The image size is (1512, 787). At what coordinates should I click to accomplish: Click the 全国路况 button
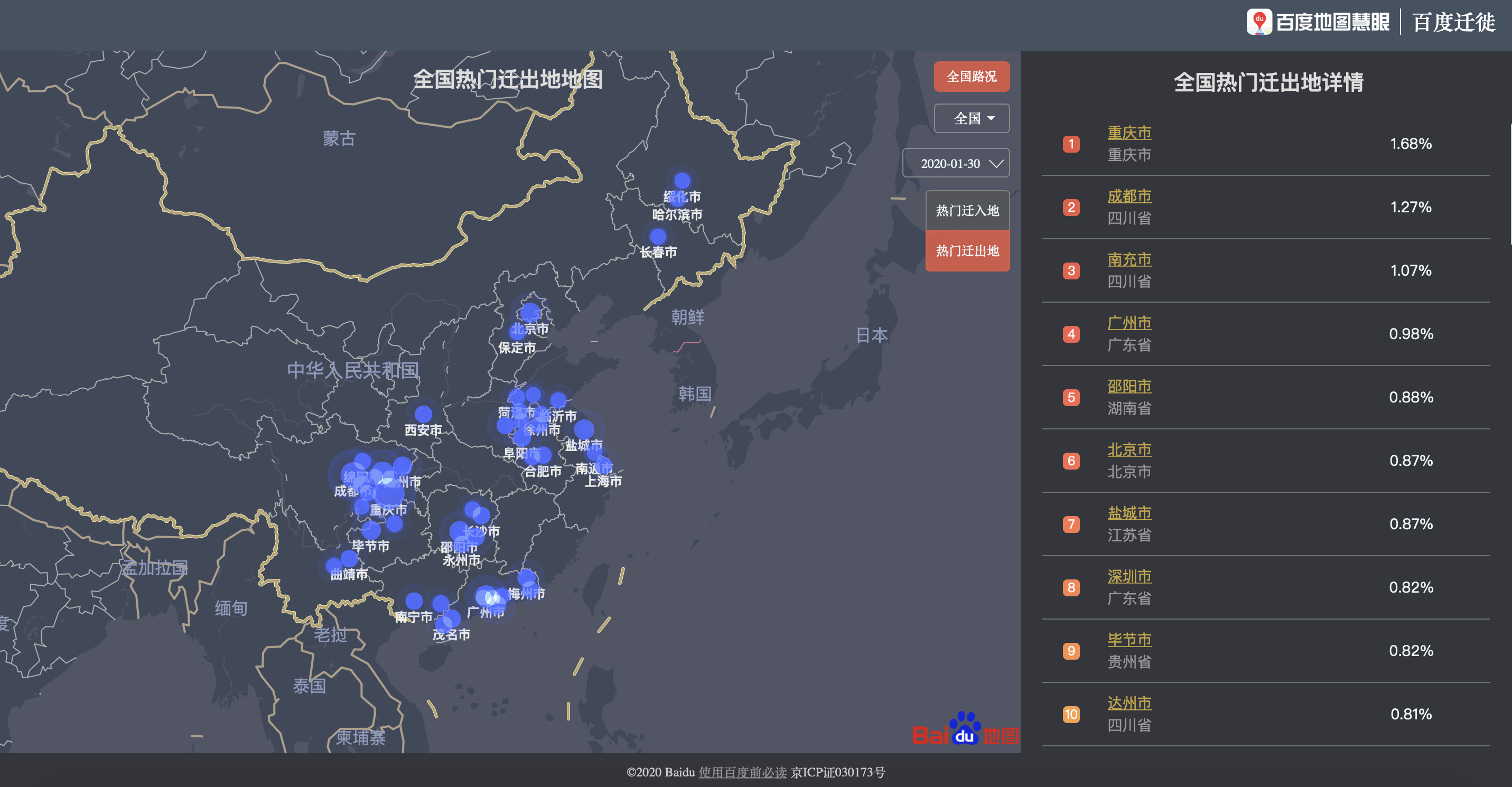[x=972, y=77]
